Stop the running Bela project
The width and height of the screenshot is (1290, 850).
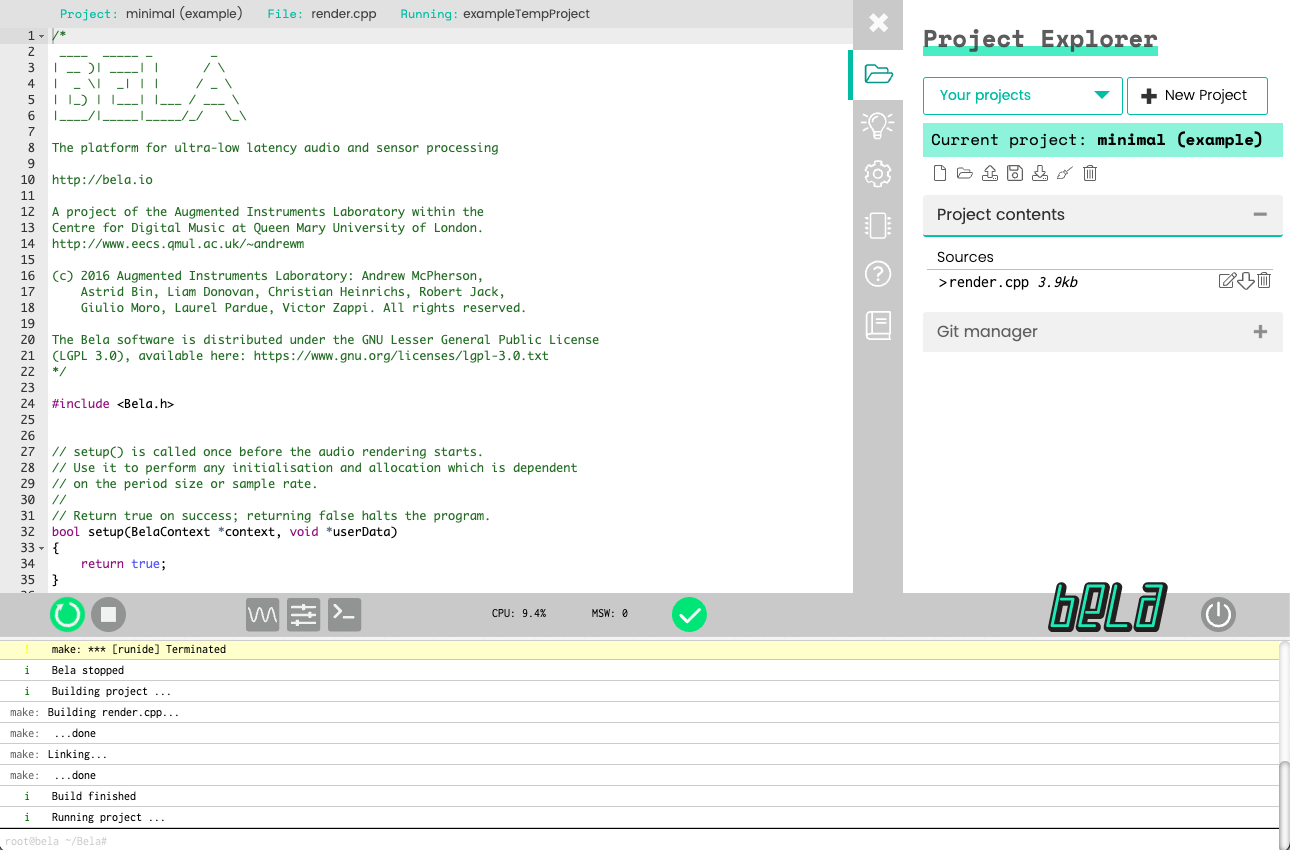click(109, 614)
